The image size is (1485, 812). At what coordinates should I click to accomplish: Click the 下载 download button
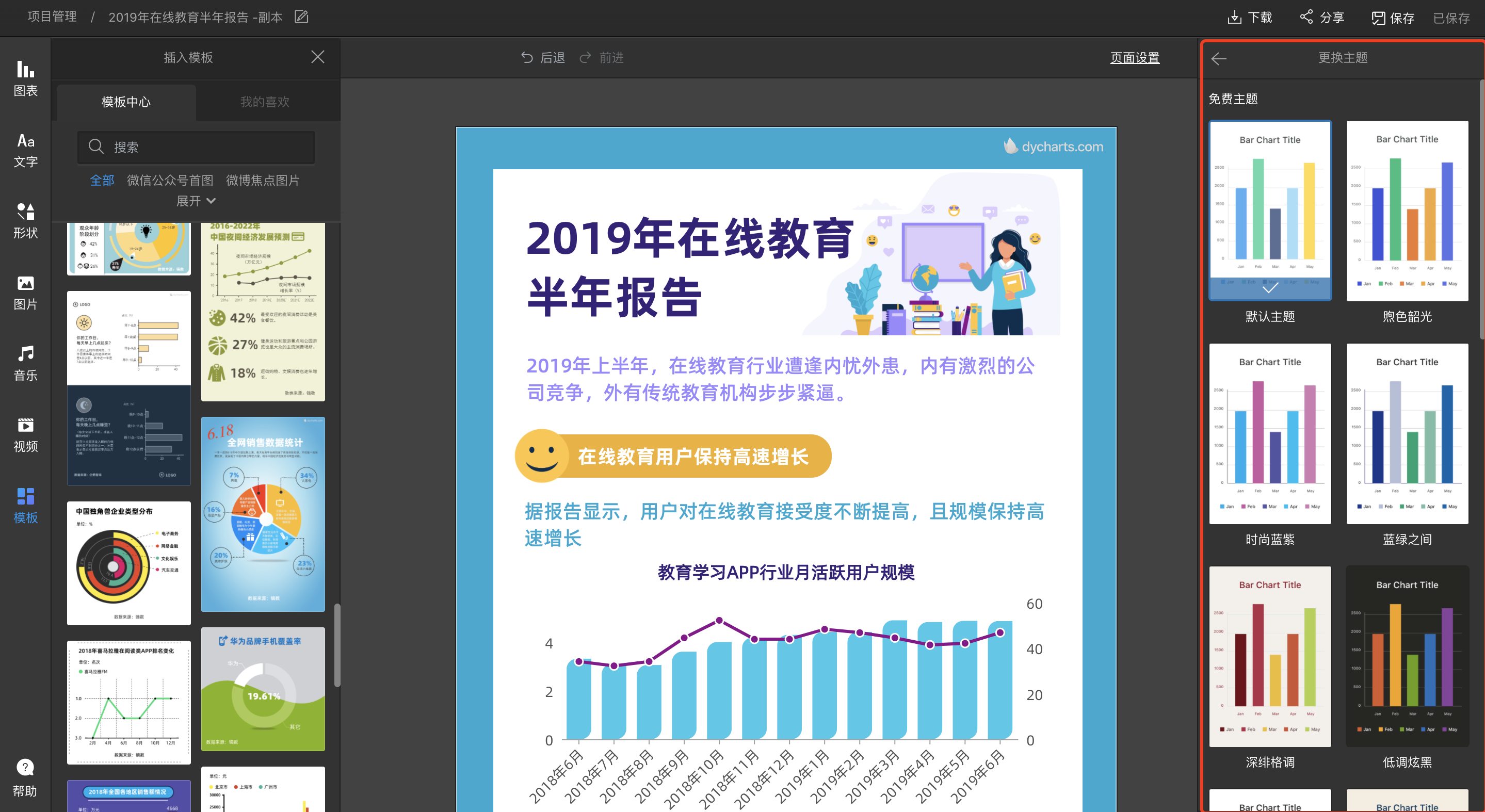(1250, 18)
